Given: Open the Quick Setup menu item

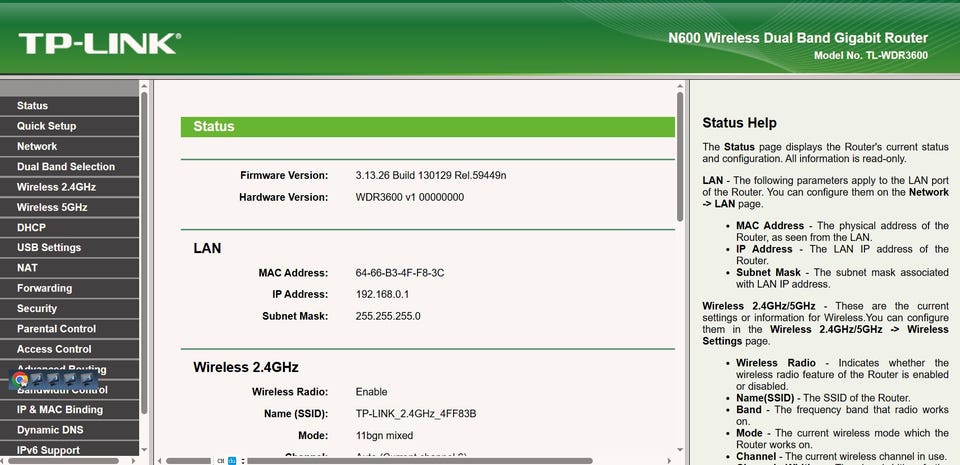Looking at the screenshot, I should pos(46,126).
